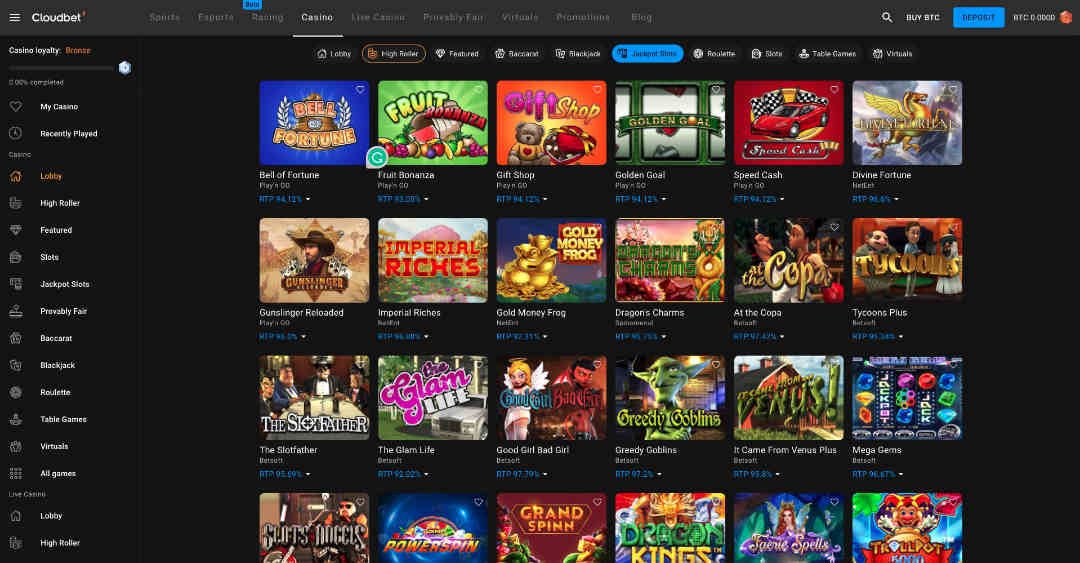Open the Blog top navigation tab
Viewport: 1080px width, 563px height.
pyautogui.click(x=641, y=17)
